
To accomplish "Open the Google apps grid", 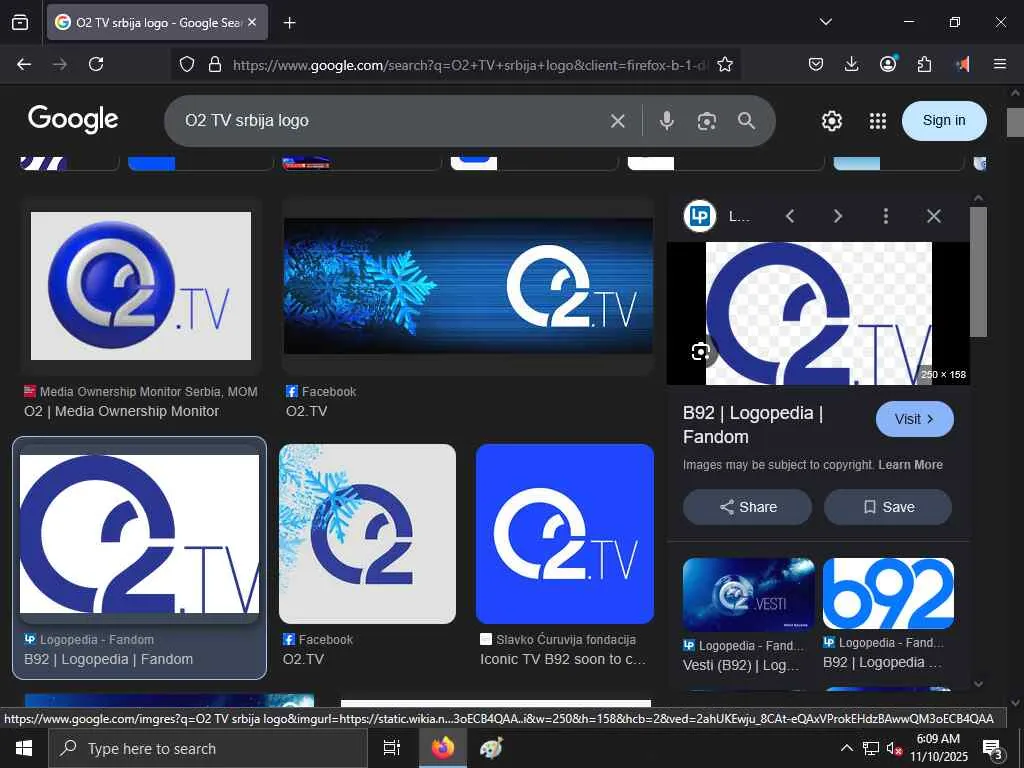I will click(x=878, y=121).
